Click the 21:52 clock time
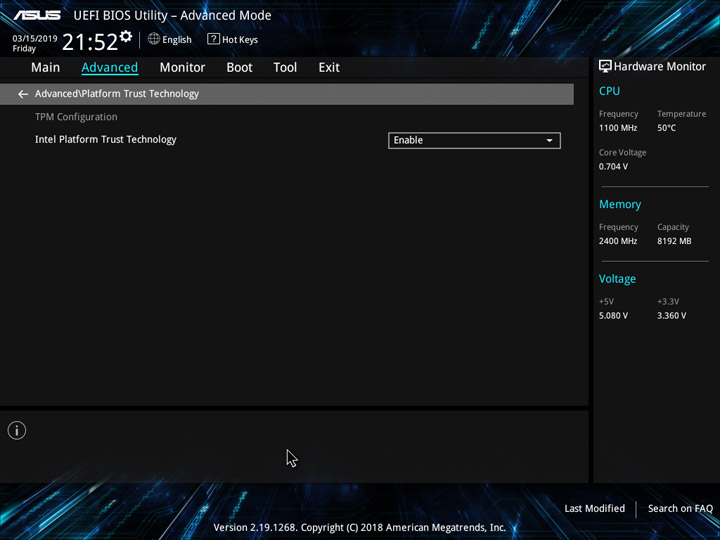Viewport: 720px width, 540px height. 90,42
